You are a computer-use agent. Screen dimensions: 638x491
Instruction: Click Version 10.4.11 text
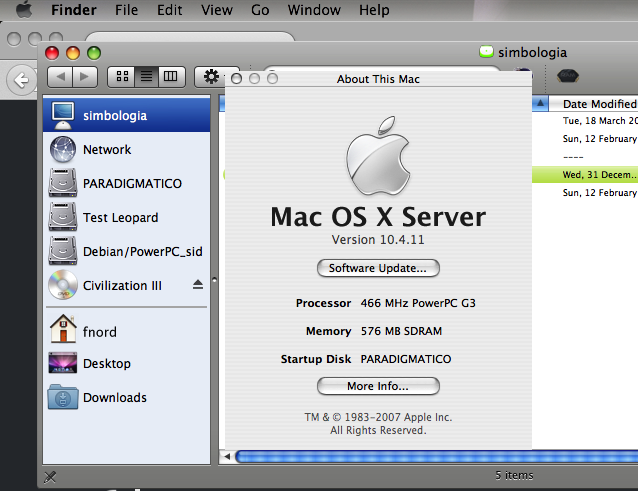[378, 240]
